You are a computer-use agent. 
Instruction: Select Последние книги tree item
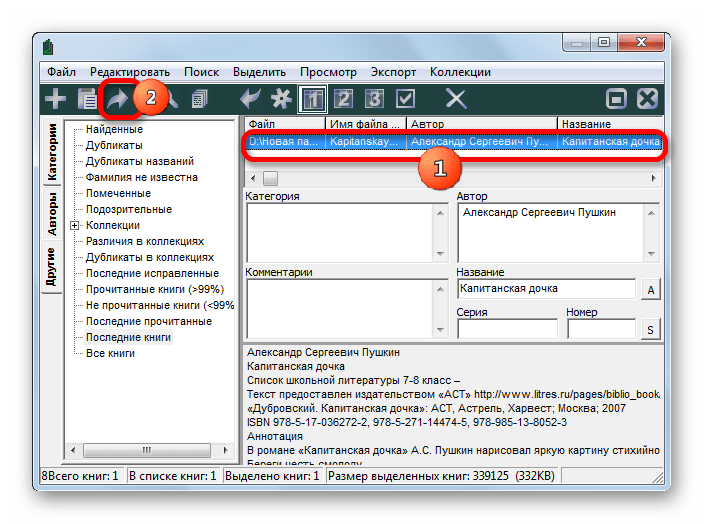pyautogui.click(x=128, y=337)
